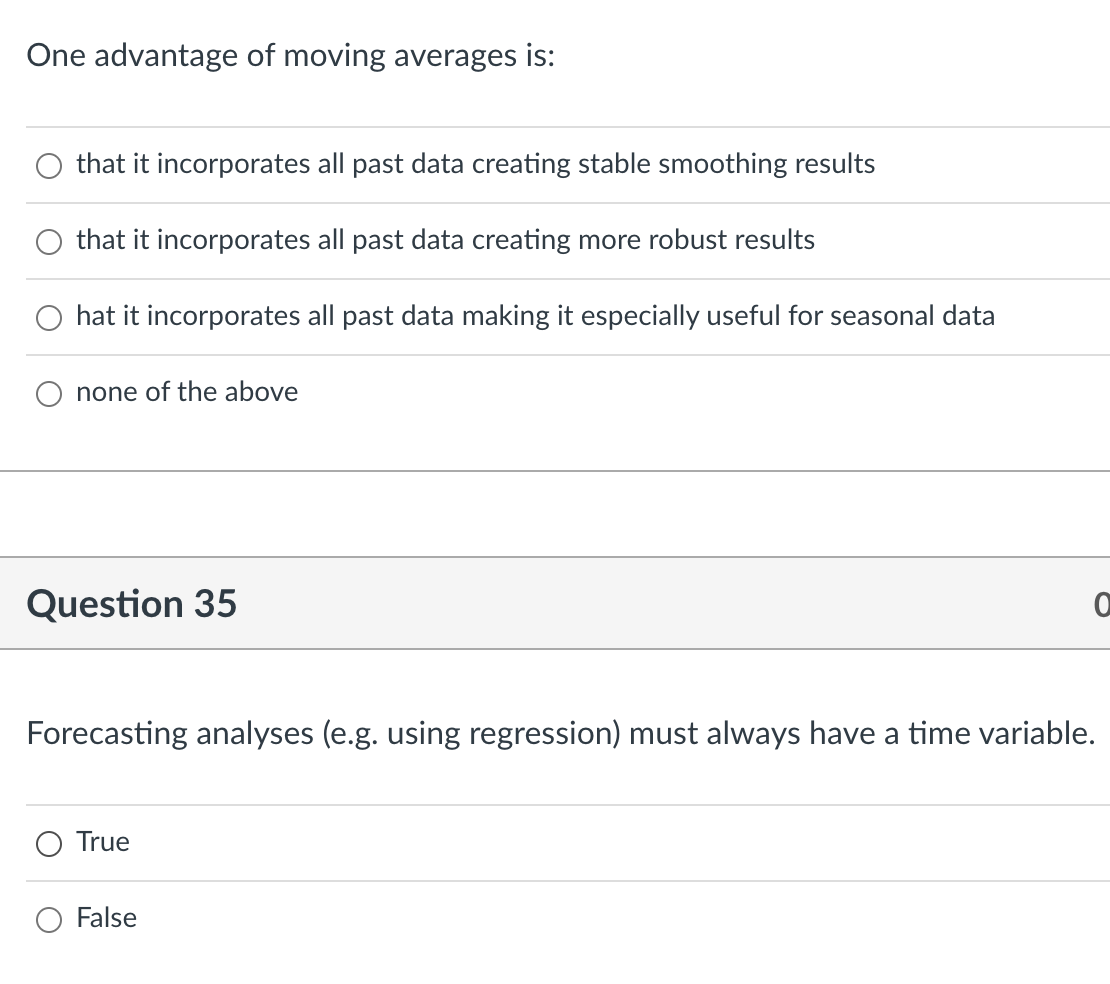Select False for the forecasting question
The height and width of the screenshot is (984, 1110).
point(47,919)
